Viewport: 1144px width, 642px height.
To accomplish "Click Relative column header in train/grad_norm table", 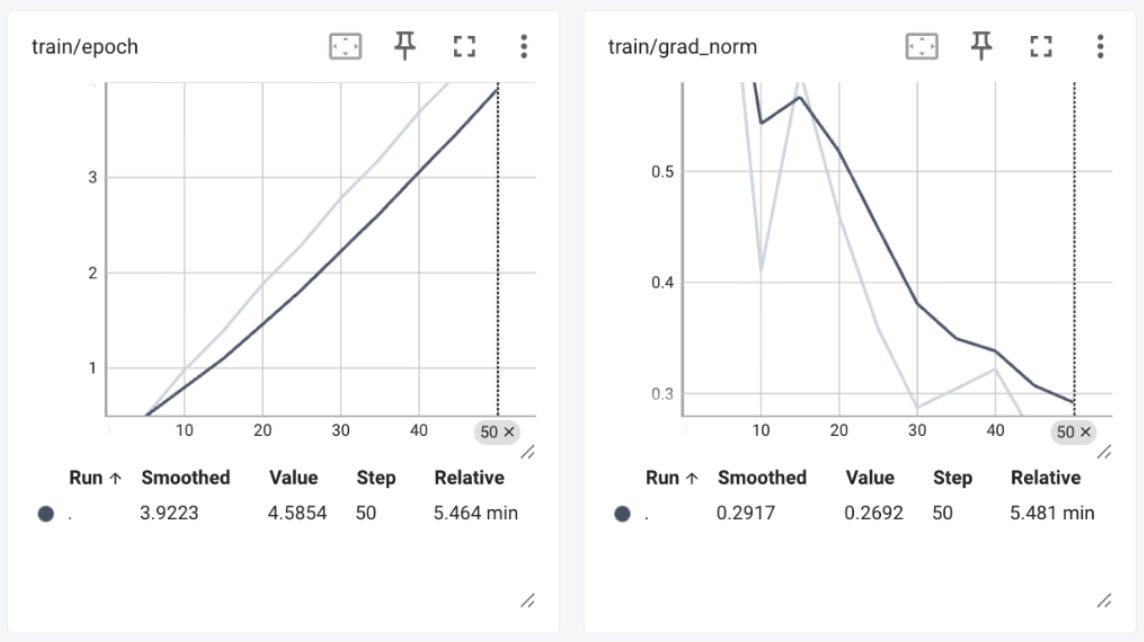I will pyautogui.click(x=1045, y=478).
